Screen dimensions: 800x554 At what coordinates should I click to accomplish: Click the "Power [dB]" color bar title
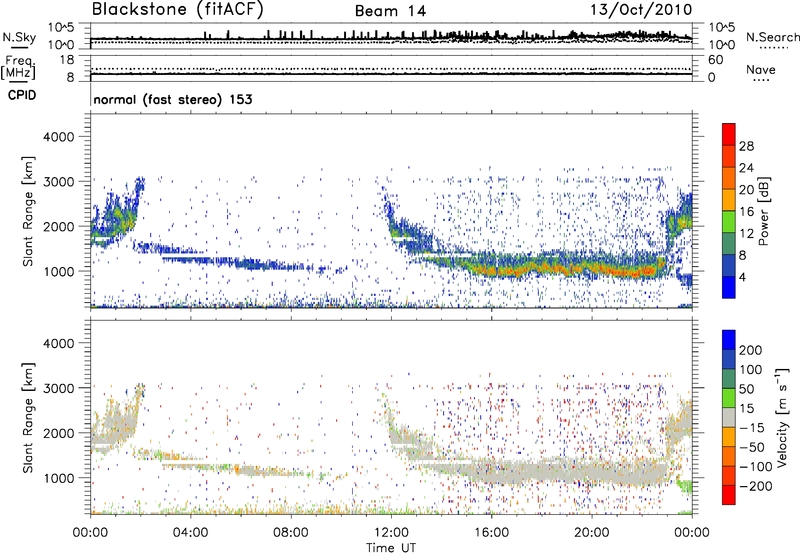[x=763, y=211]
